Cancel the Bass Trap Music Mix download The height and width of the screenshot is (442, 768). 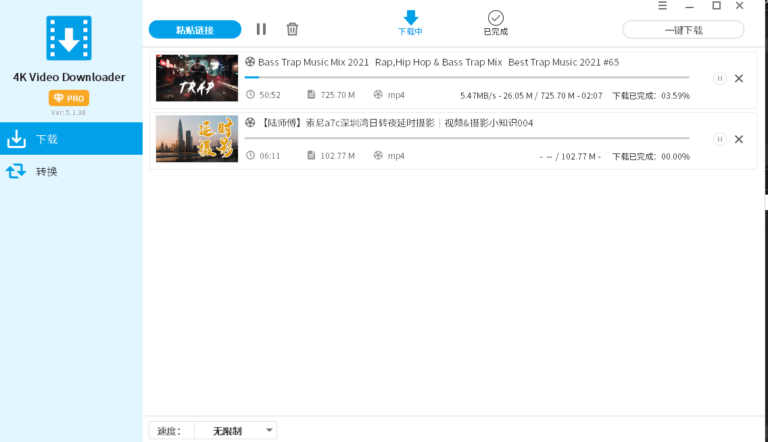click(x=739, y=78)
